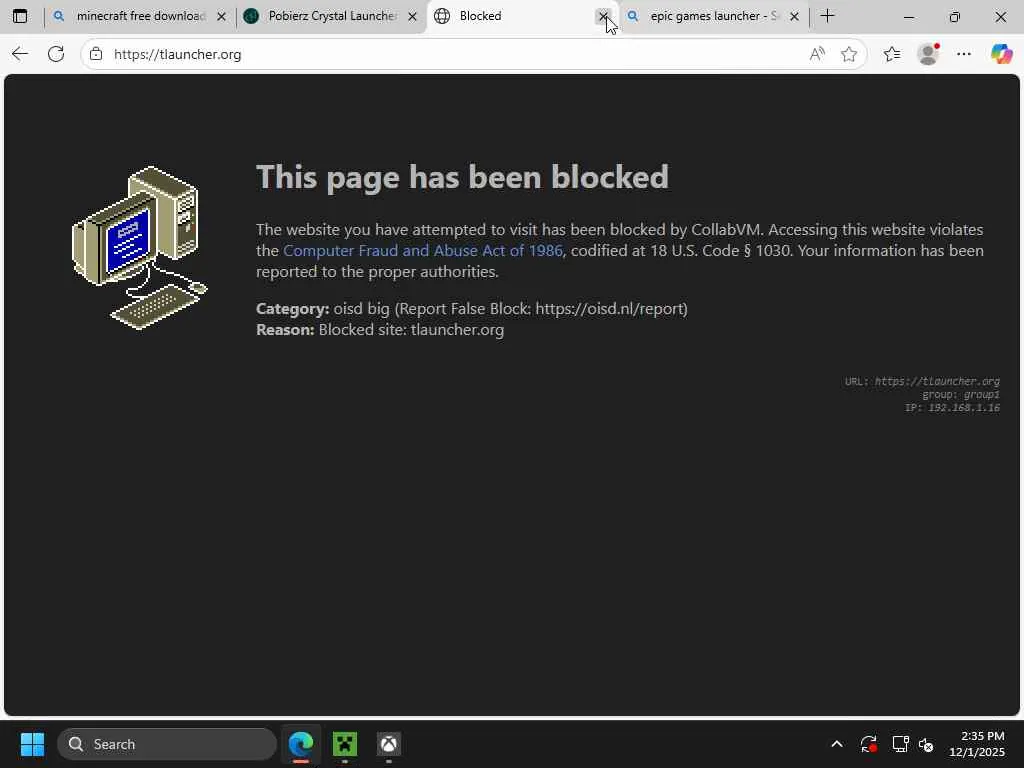1024x768 pixels.
Task: Open the Windows Start menu
Action: click(x=32, y=744)
